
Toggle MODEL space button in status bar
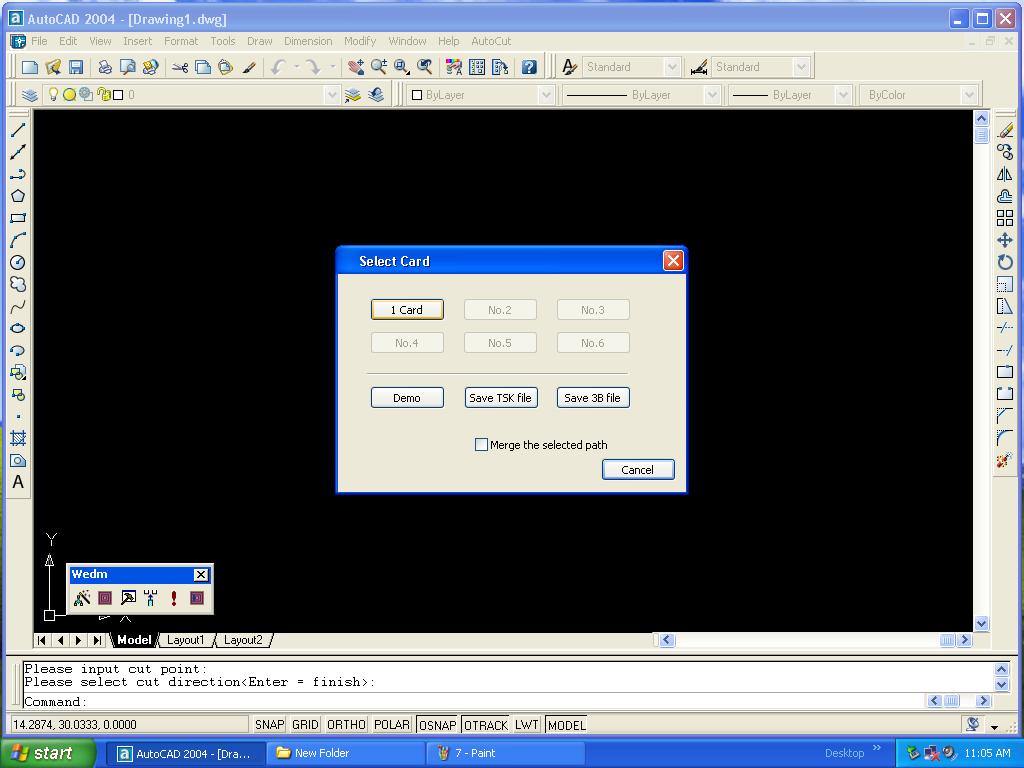click(567, 725)
